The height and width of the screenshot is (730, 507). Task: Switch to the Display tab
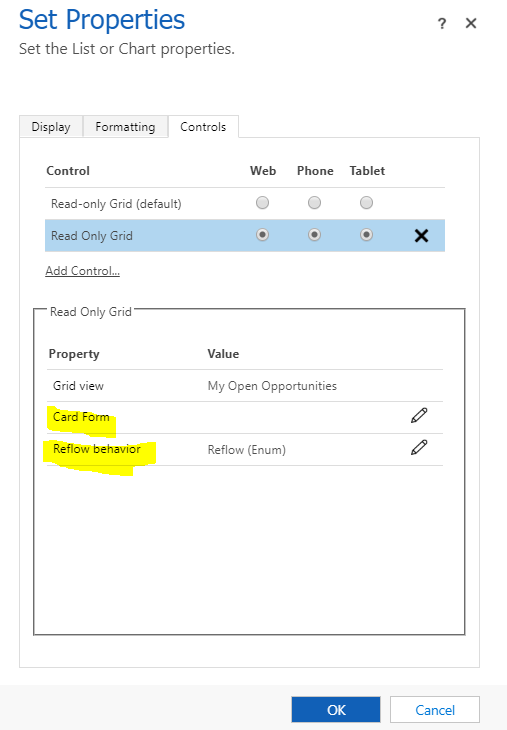[51, 127]
